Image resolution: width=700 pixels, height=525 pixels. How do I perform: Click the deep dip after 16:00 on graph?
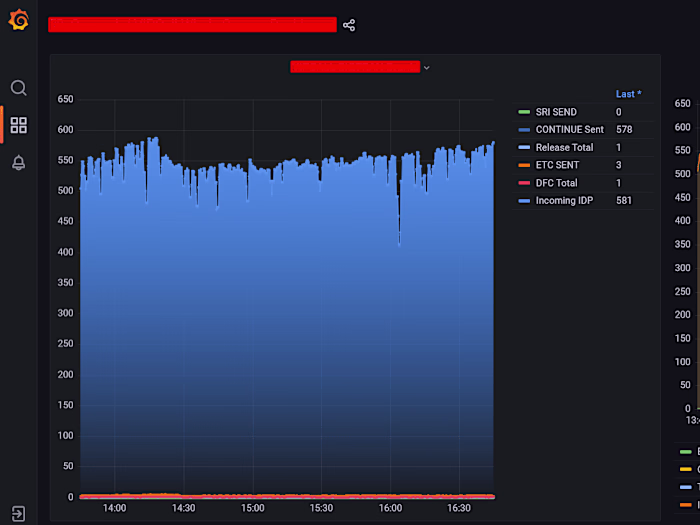399,243
